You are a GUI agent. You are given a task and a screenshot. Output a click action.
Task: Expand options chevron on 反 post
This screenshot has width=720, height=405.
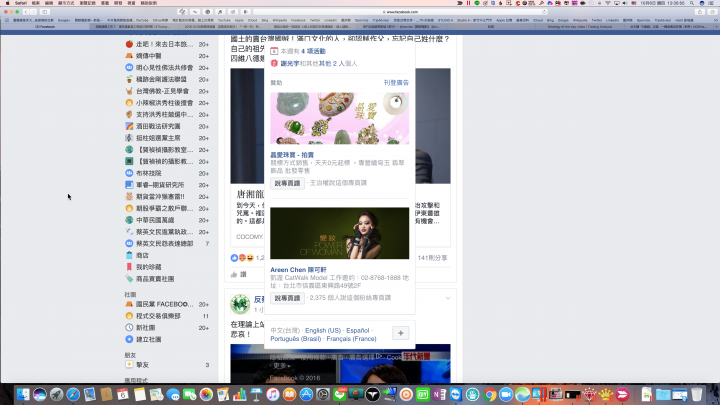click(x=448, y=298)
